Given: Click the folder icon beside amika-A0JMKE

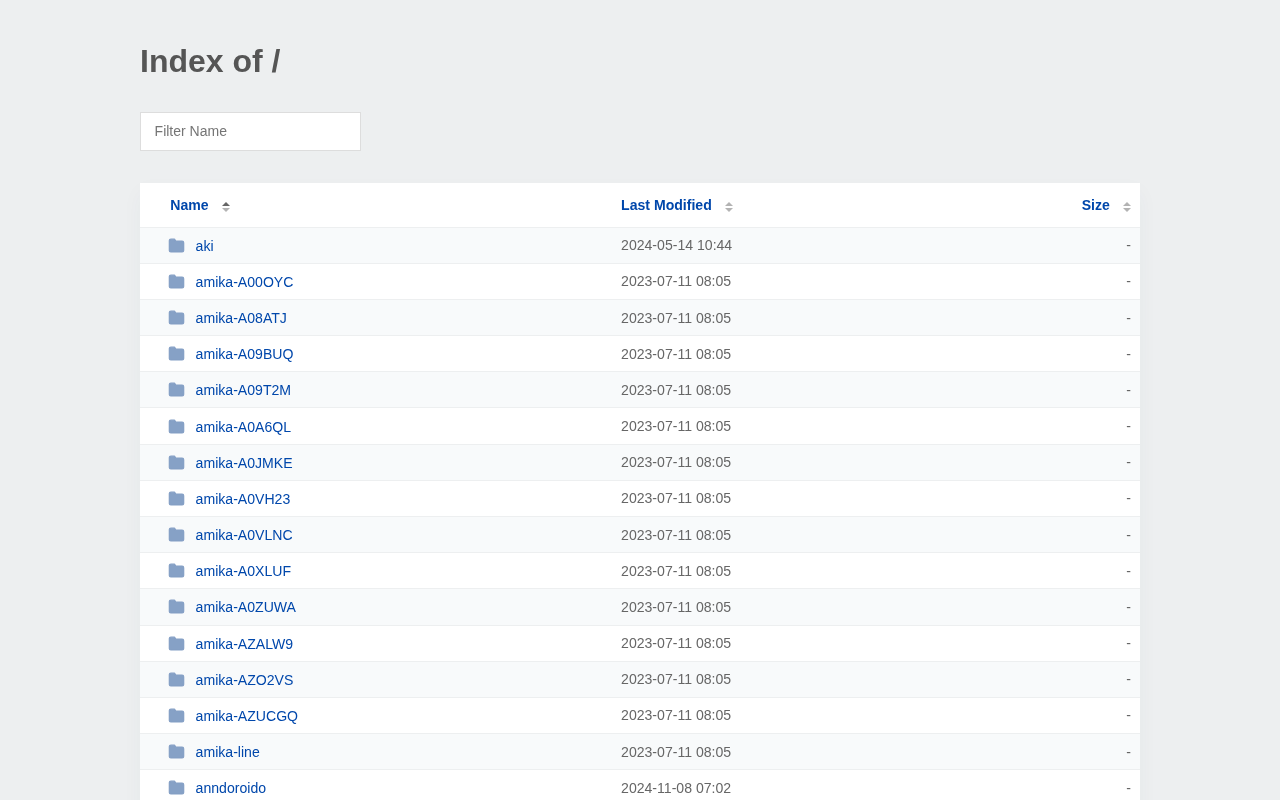Looking at the screenshot, I should pyautogui.click(x=176, y=463).
